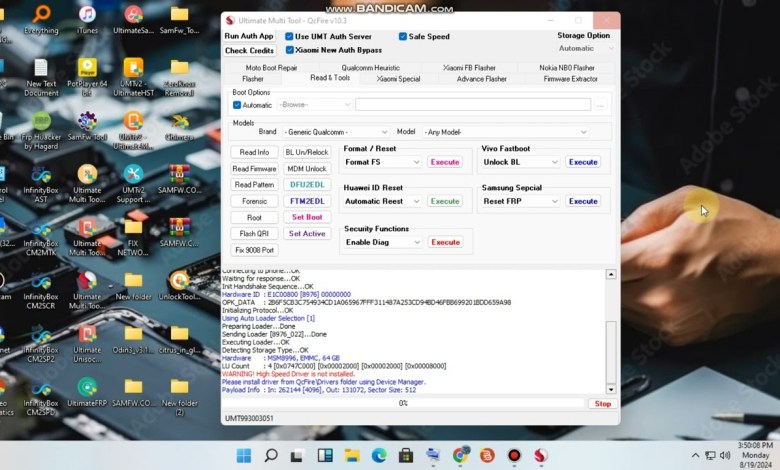Open File Explorer from the taskbar
This screenshot has width=780, height=470.
353,455
